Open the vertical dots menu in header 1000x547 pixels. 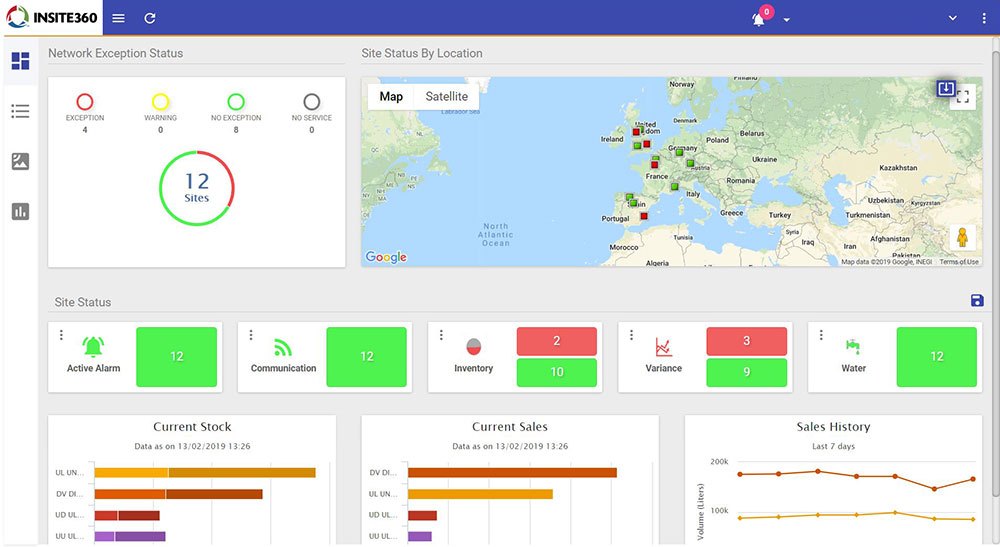point(983,18)
